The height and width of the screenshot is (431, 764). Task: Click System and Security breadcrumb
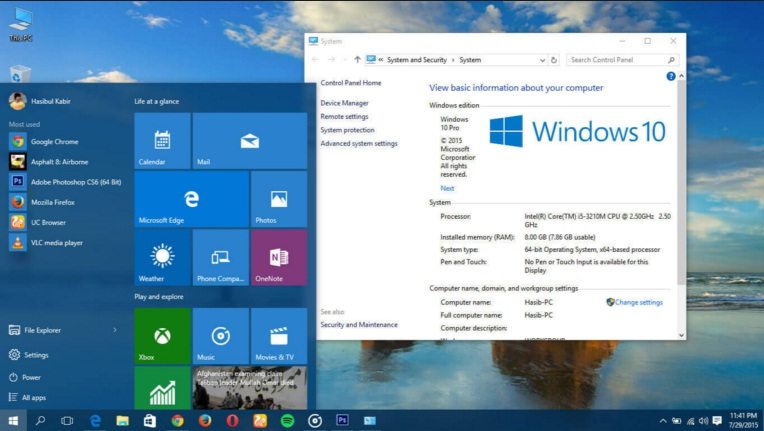point(417,60)
